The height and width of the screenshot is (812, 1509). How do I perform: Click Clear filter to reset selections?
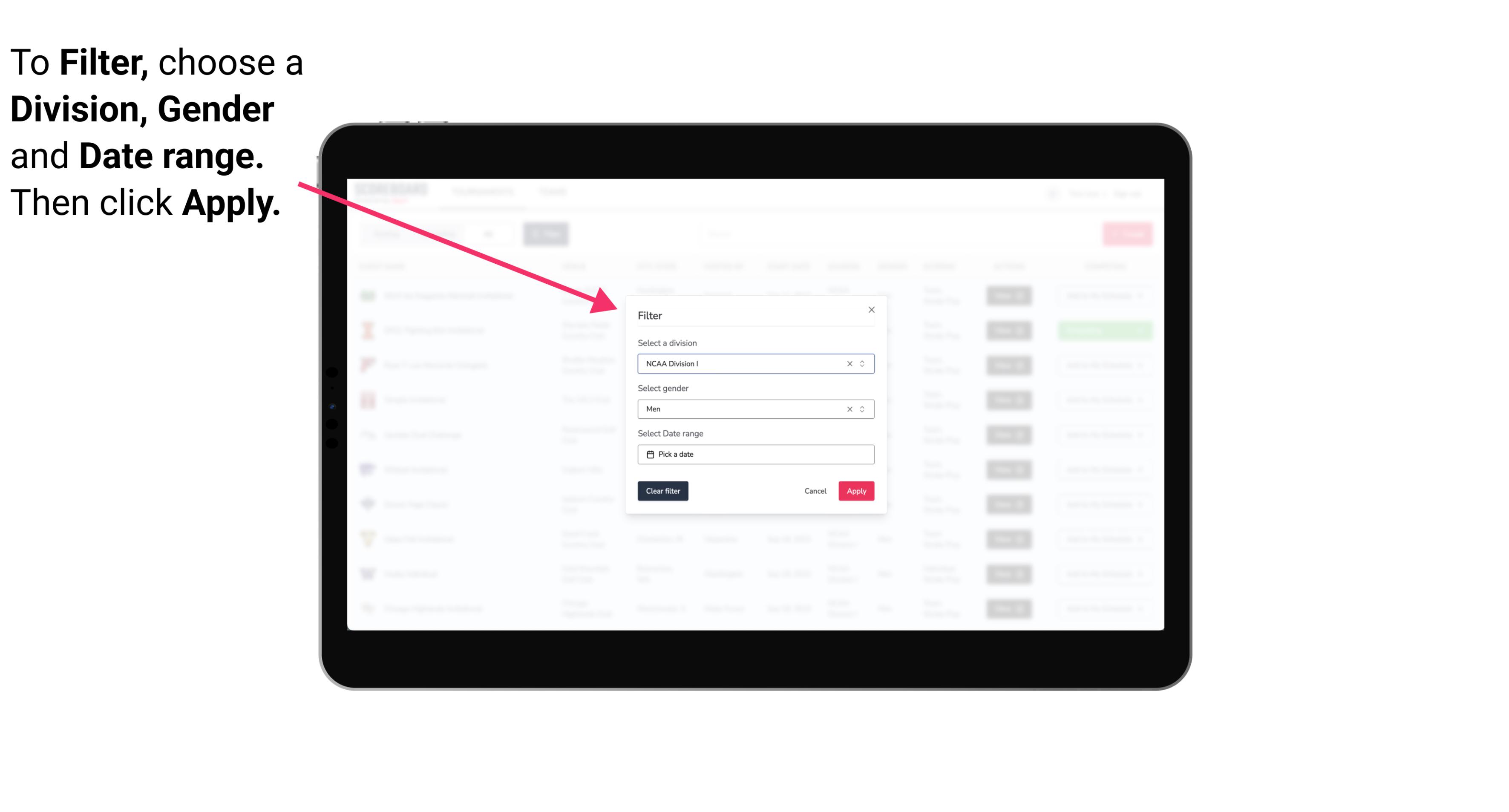tap(663, 491)
